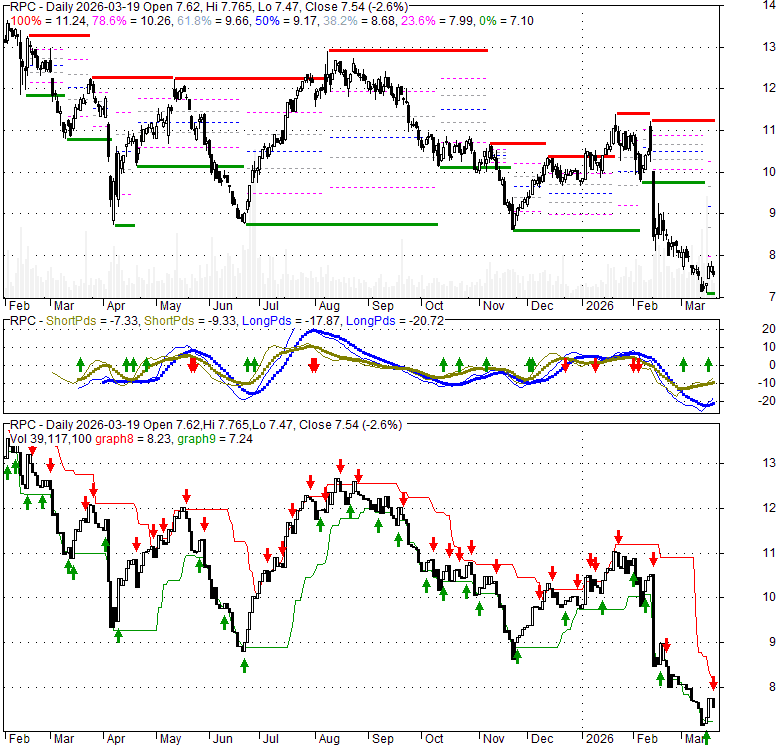
Task: Select the Dec label on the top chart's time axis
Action: (x=542, y=306)
